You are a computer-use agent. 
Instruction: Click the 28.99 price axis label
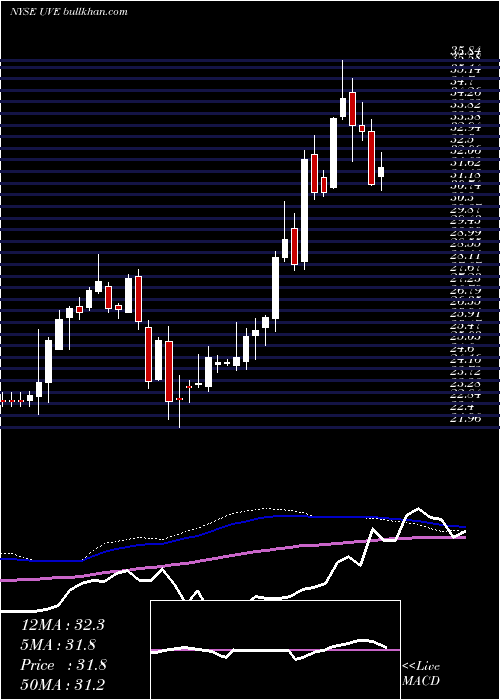pos(466,233)
